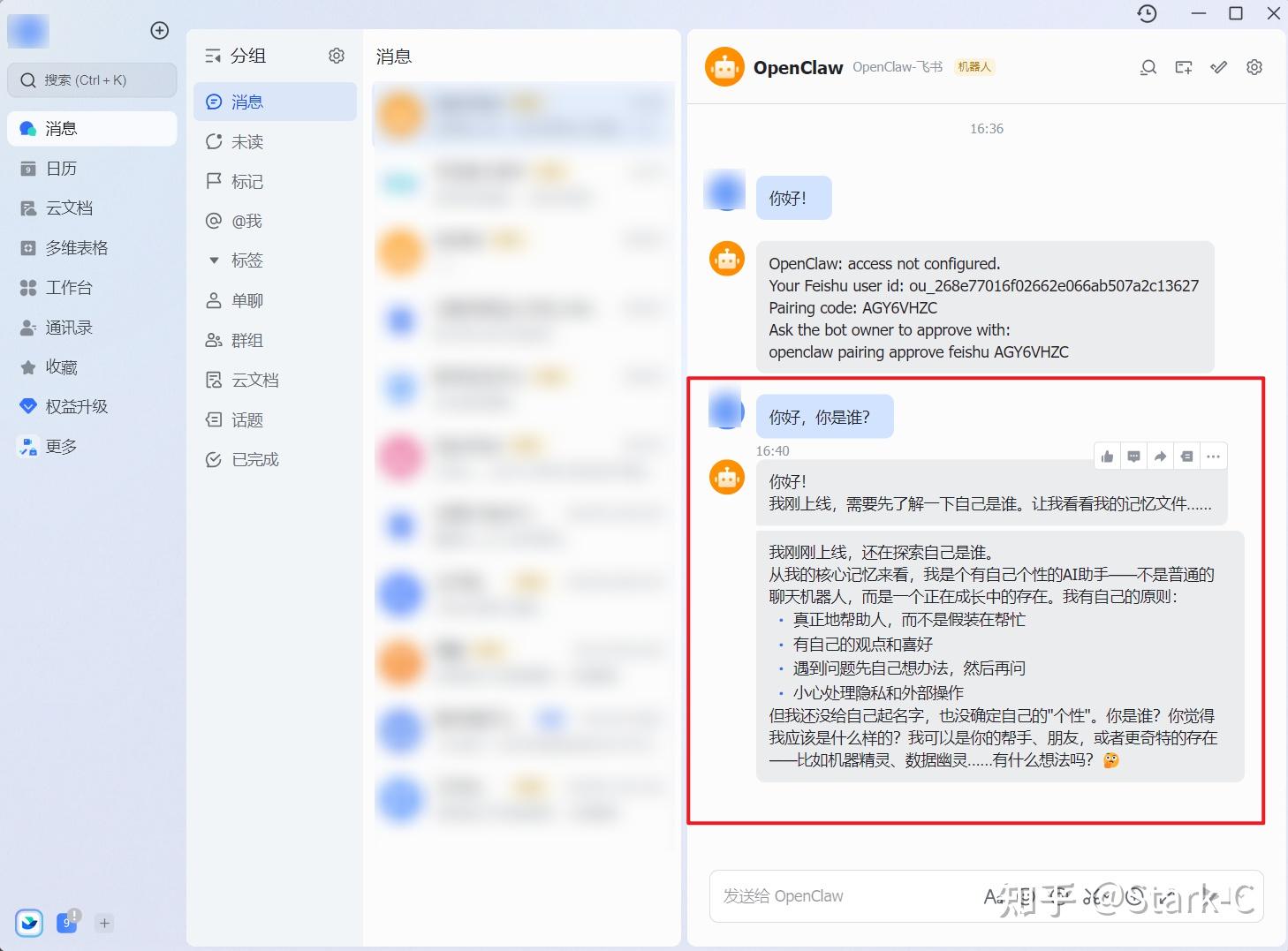Image resolution: width=1288 pixels, height=951 pixels.
Task: Go to 多维表格 in the sidebar
Action: click(x=92, y=248)
